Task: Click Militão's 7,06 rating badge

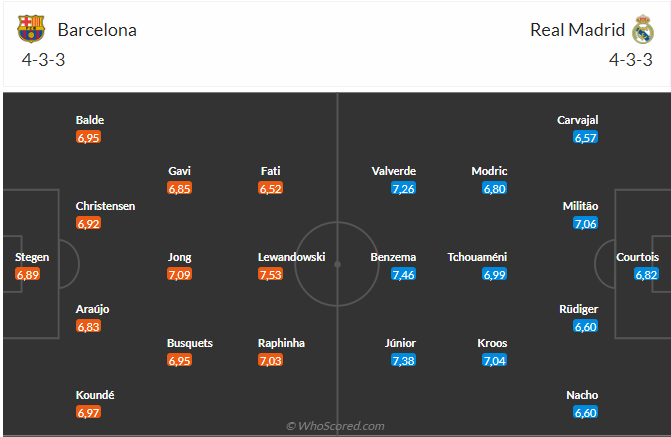Action: point(585,223)
